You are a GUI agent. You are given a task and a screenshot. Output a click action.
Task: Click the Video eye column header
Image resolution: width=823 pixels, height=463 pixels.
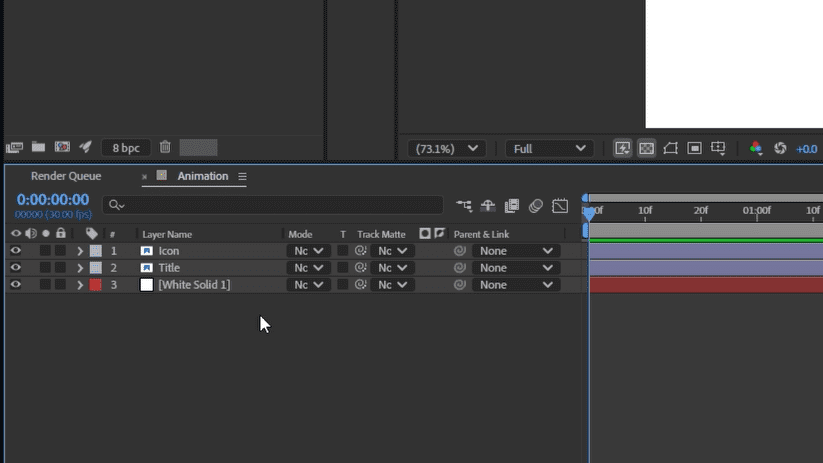(x=16, y=234)
